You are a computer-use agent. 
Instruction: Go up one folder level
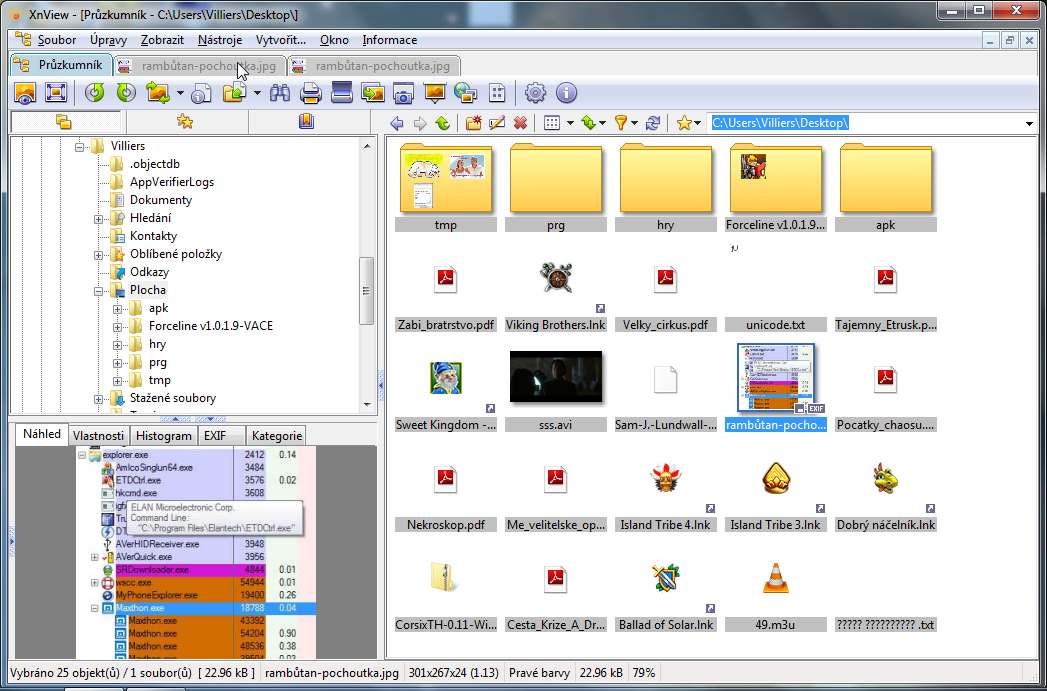point(442,123)
